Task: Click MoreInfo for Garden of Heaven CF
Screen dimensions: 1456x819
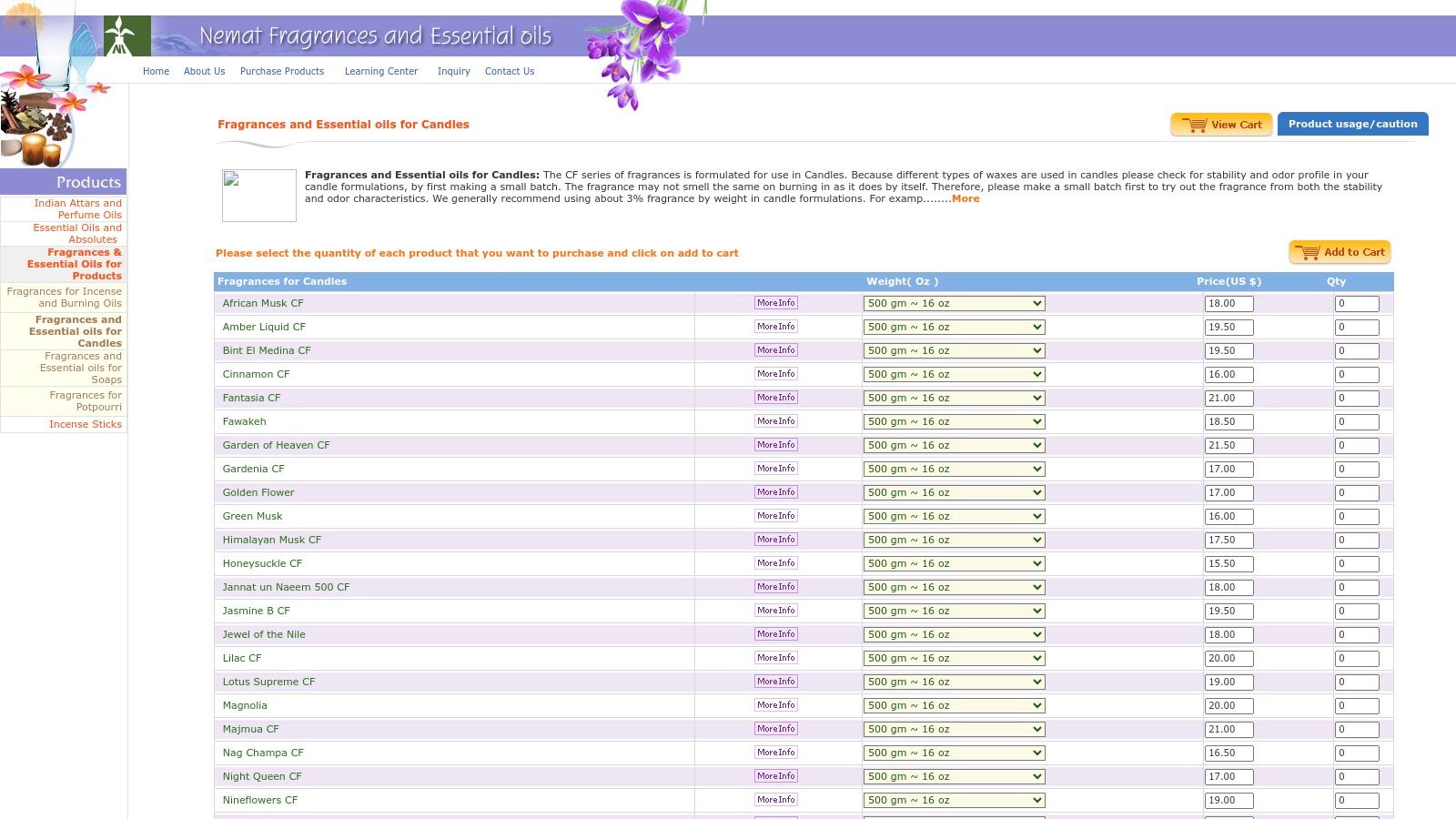Action: point(776,445)
